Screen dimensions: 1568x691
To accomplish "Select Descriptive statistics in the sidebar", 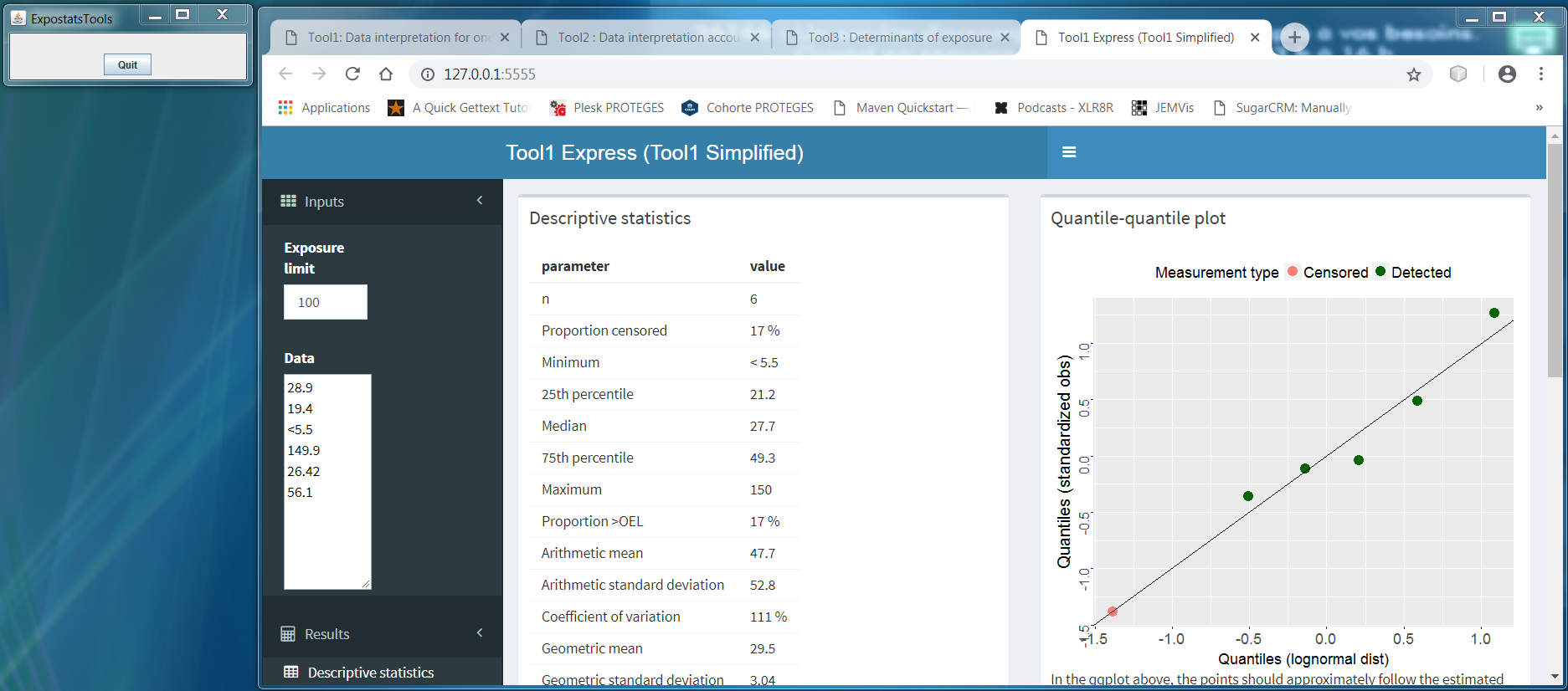I will 370,673.
